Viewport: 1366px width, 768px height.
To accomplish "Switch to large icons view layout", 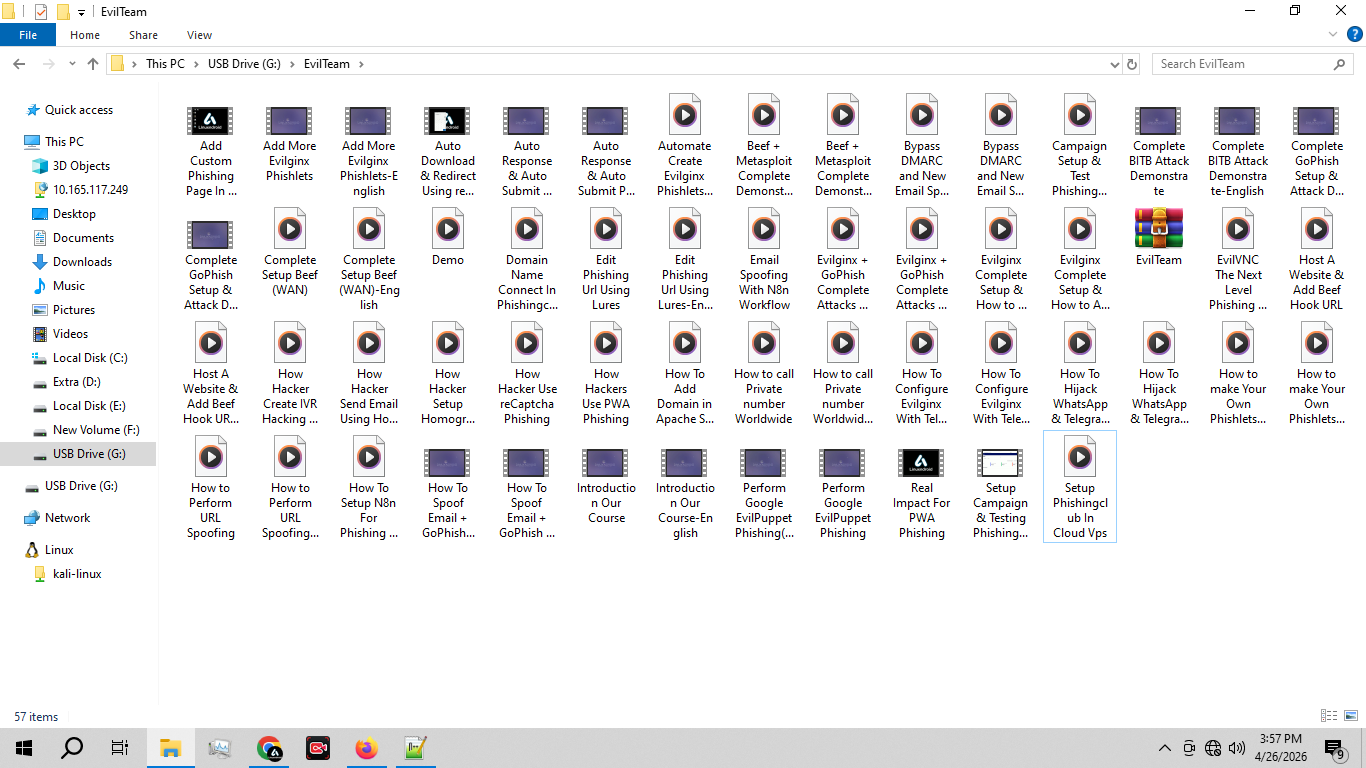I will tap(1350, 716).
